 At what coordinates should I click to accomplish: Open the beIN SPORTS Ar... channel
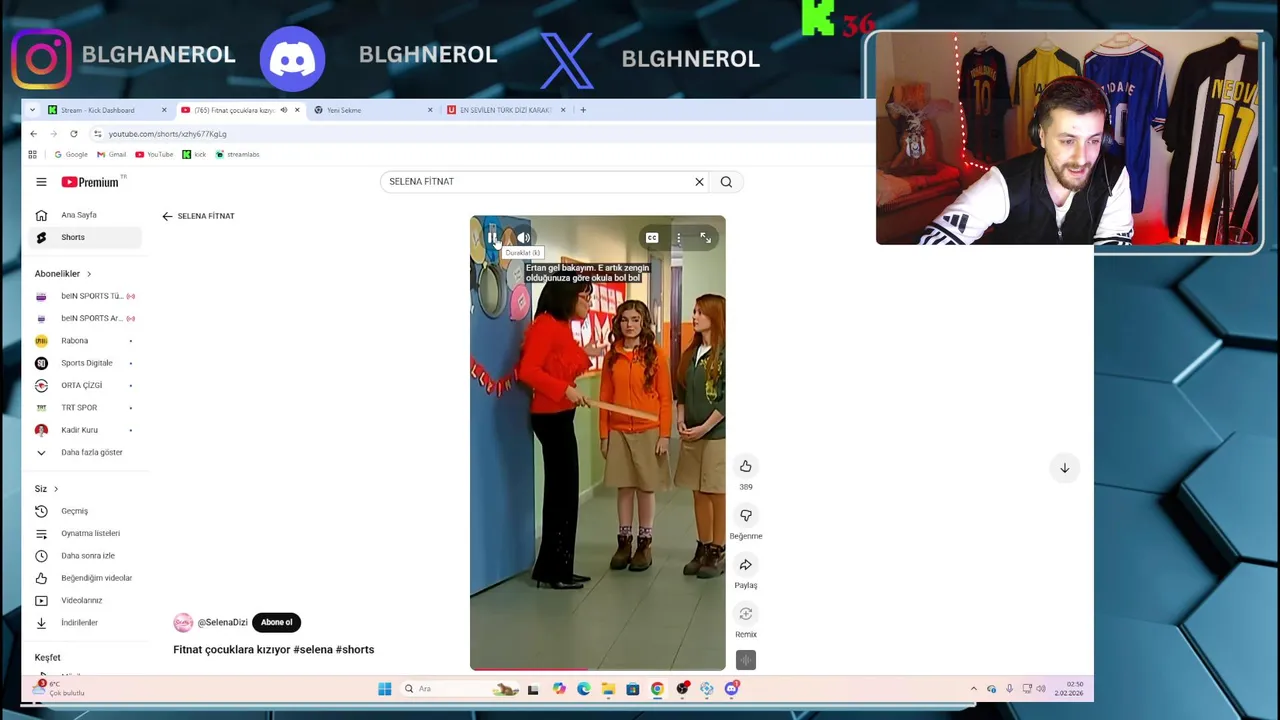coord(84,318)
